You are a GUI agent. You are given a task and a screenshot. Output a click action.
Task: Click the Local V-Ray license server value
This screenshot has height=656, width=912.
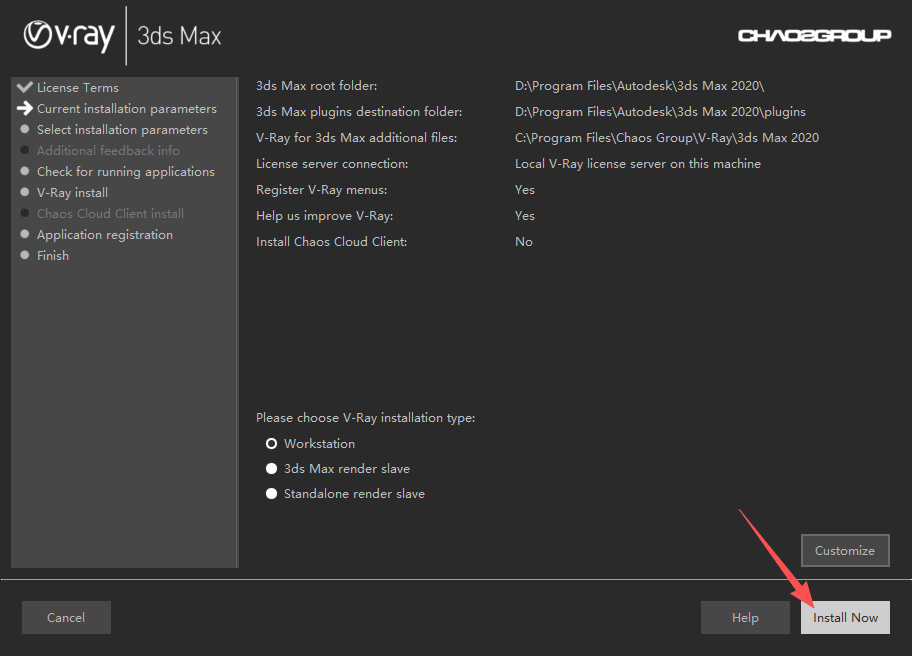[x=637, y=164]
